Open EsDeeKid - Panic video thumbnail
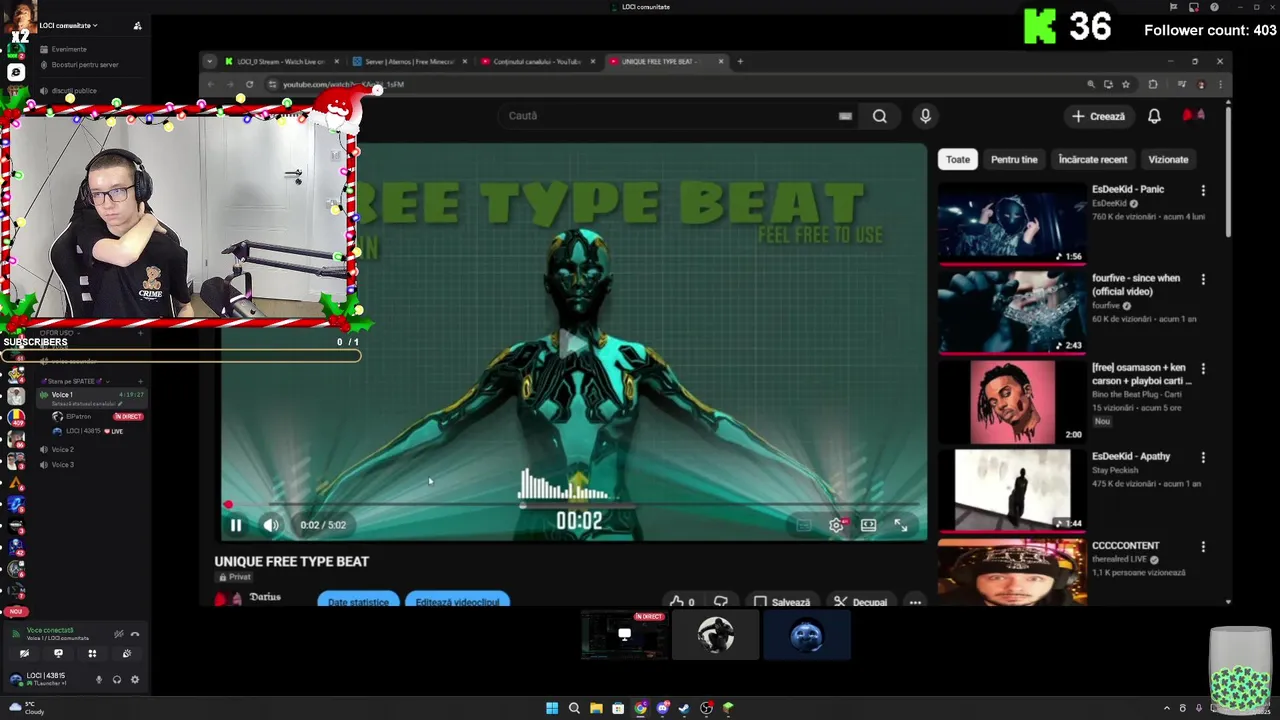Viewport: 1280px width, 720px height. pyautogui.click(x=1012, y=224)
